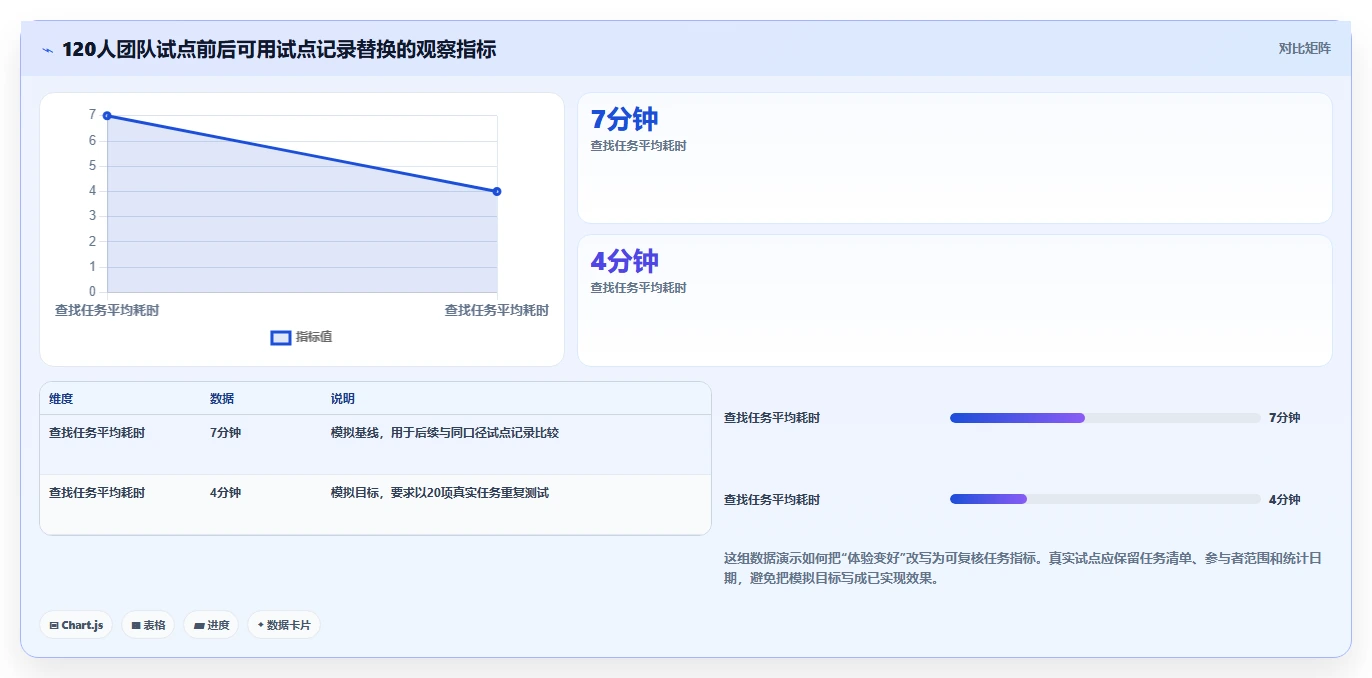The width and height of the screenshot is (1372, 678).
Task: Click 查找任务平均耗时 caption under 7分钟 card value
Action: click(639, 146)
